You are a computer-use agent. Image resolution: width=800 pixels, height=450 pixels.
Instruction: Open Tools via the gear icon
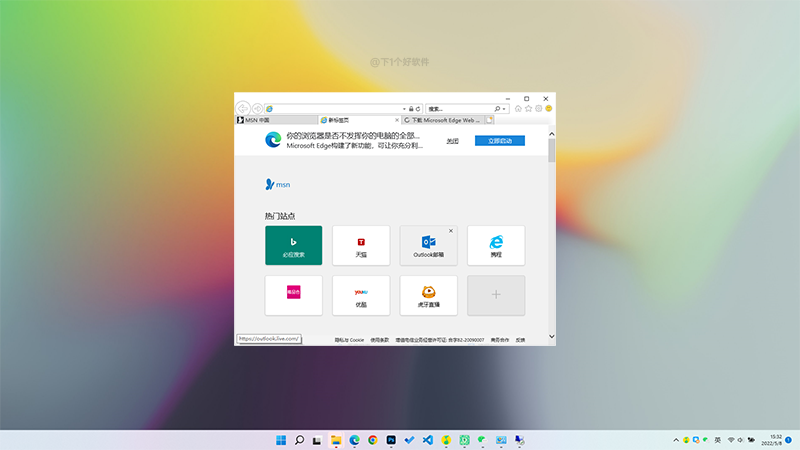539,108
